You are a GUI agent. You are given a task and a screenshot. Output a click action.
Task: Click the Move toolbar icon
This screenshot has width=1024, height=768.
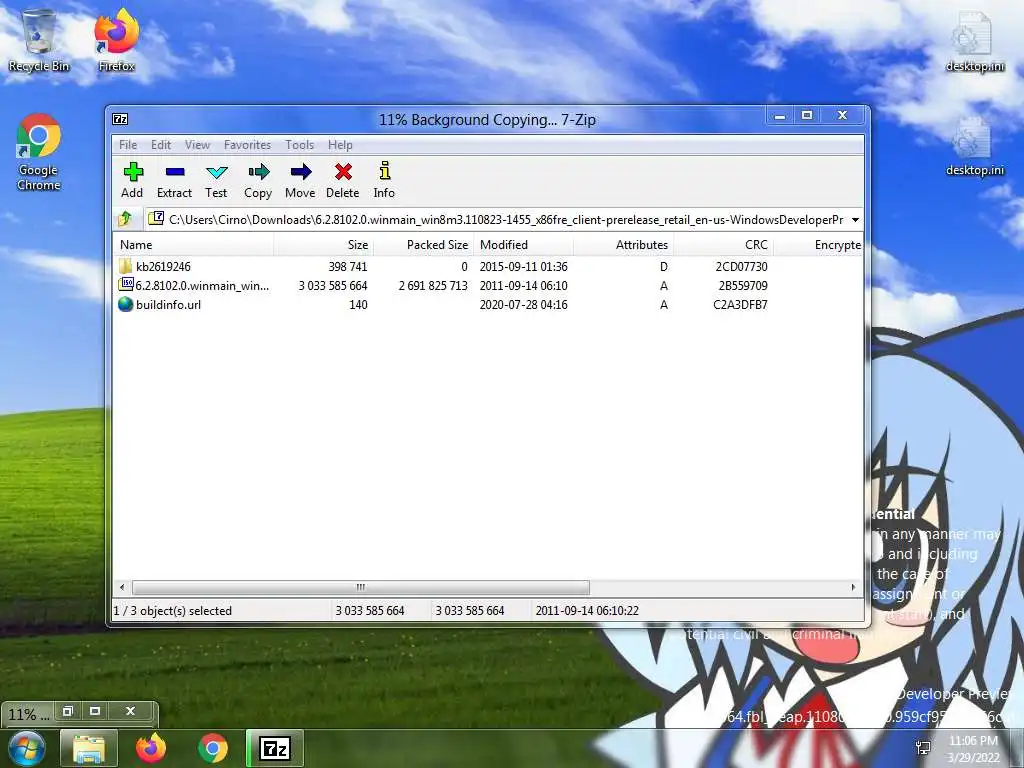click(300, 172)
